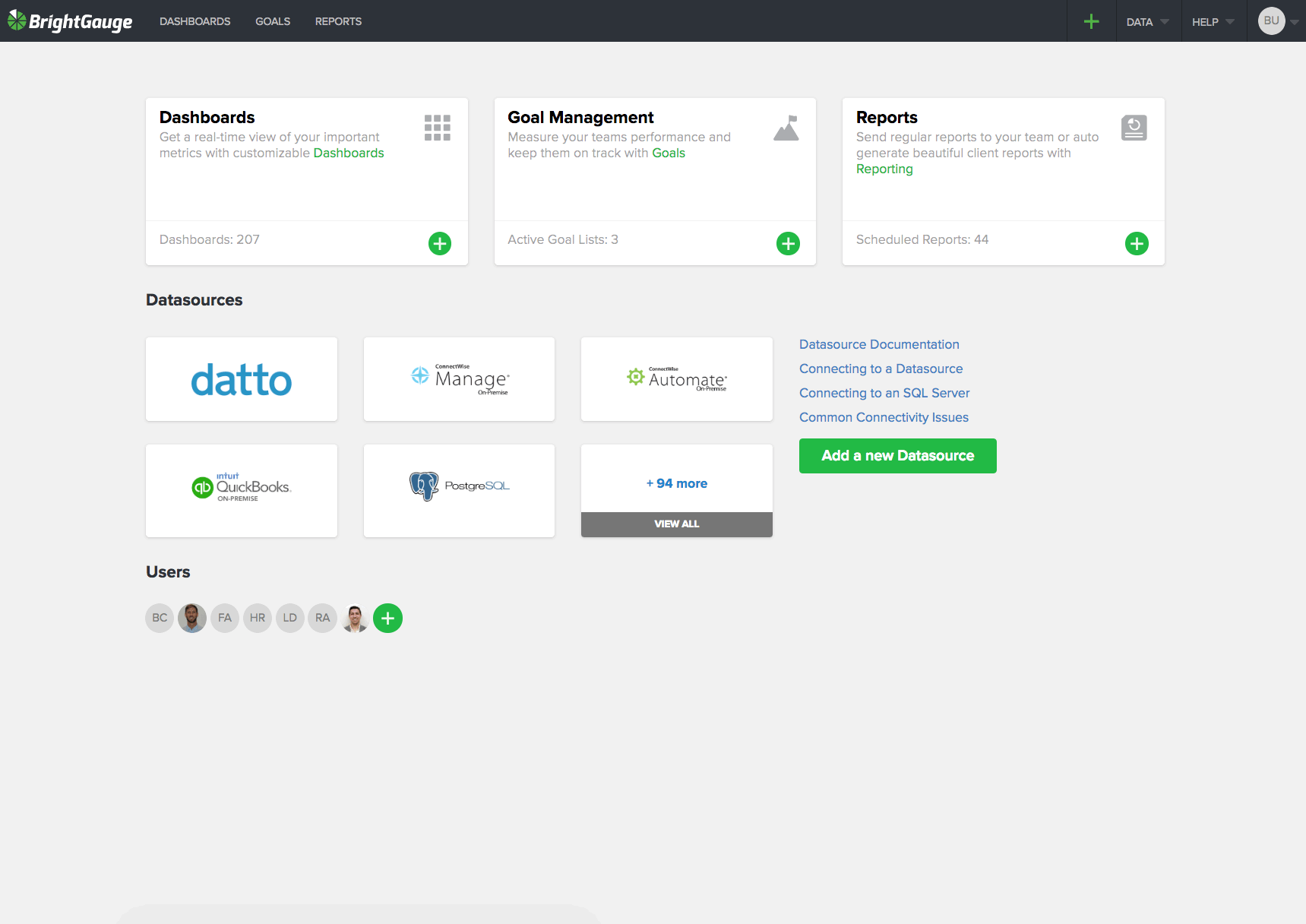Click the green plus in top navigation
The width and height of the screenshot is (1306, 924).
(1091, 21)
